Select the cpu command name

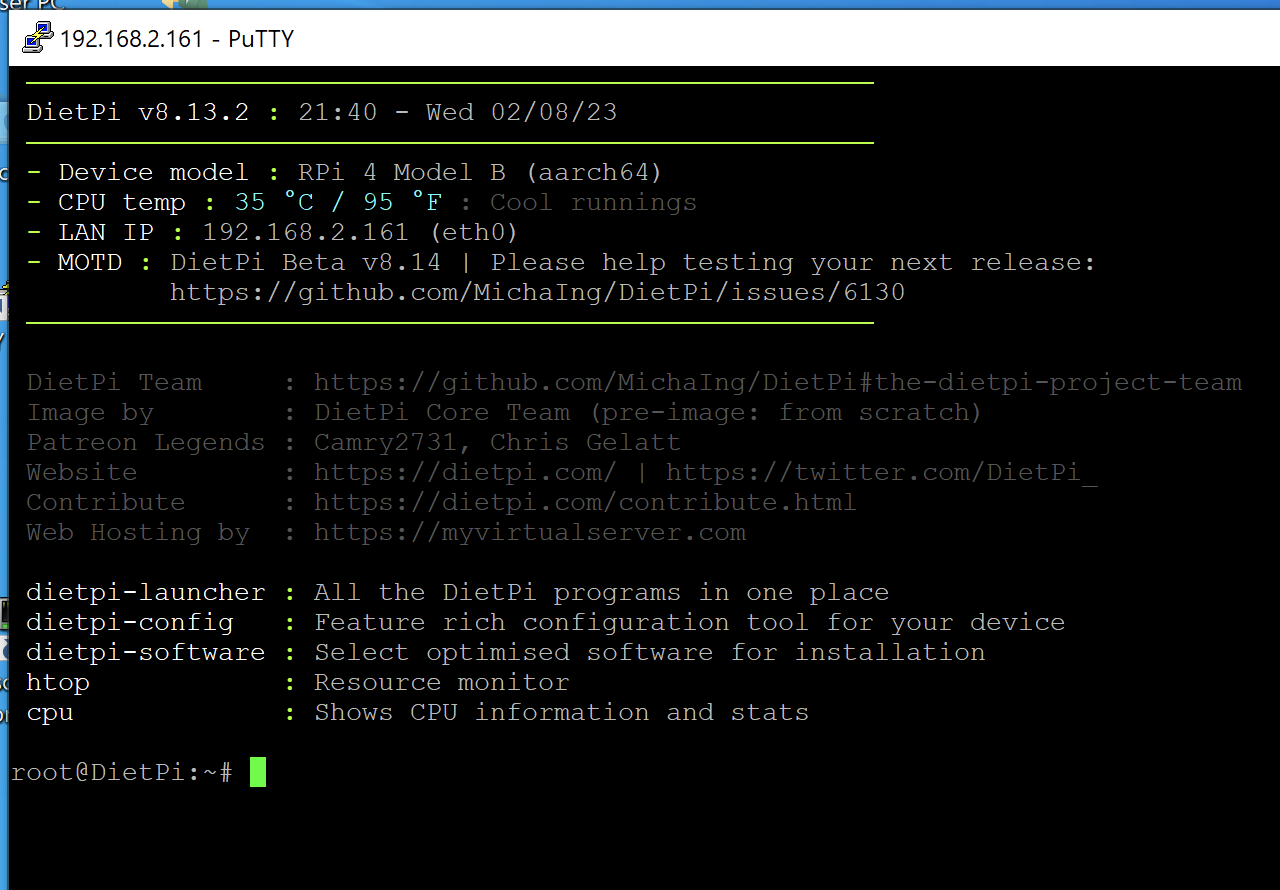[x=50, y=712]
